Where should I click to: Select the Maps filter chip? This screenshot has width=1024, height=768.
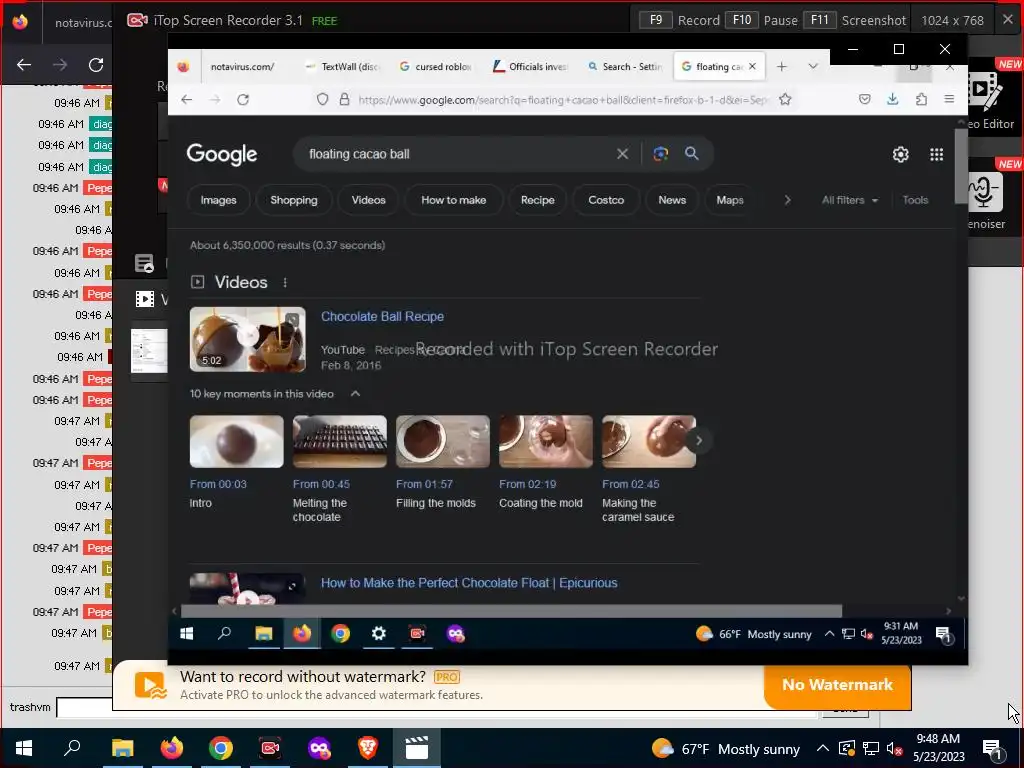(730, 200)
